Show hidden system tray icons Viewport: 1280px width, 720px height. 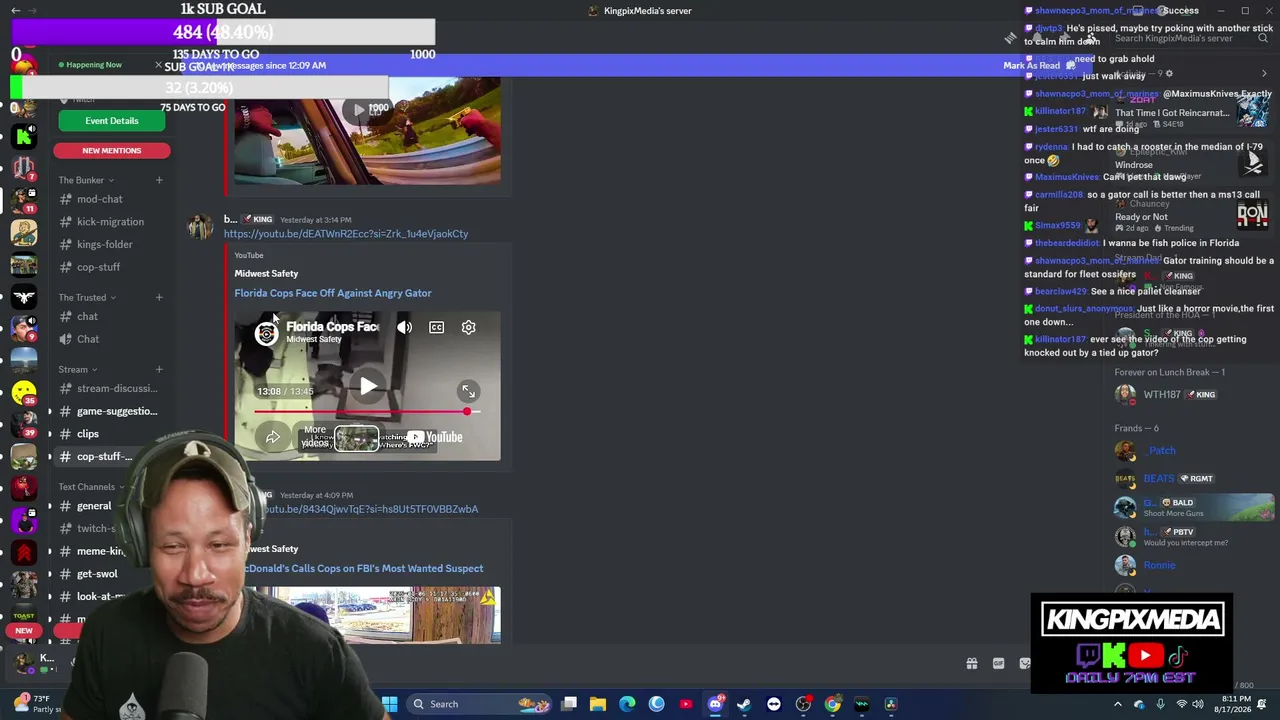coord(1118,704)
